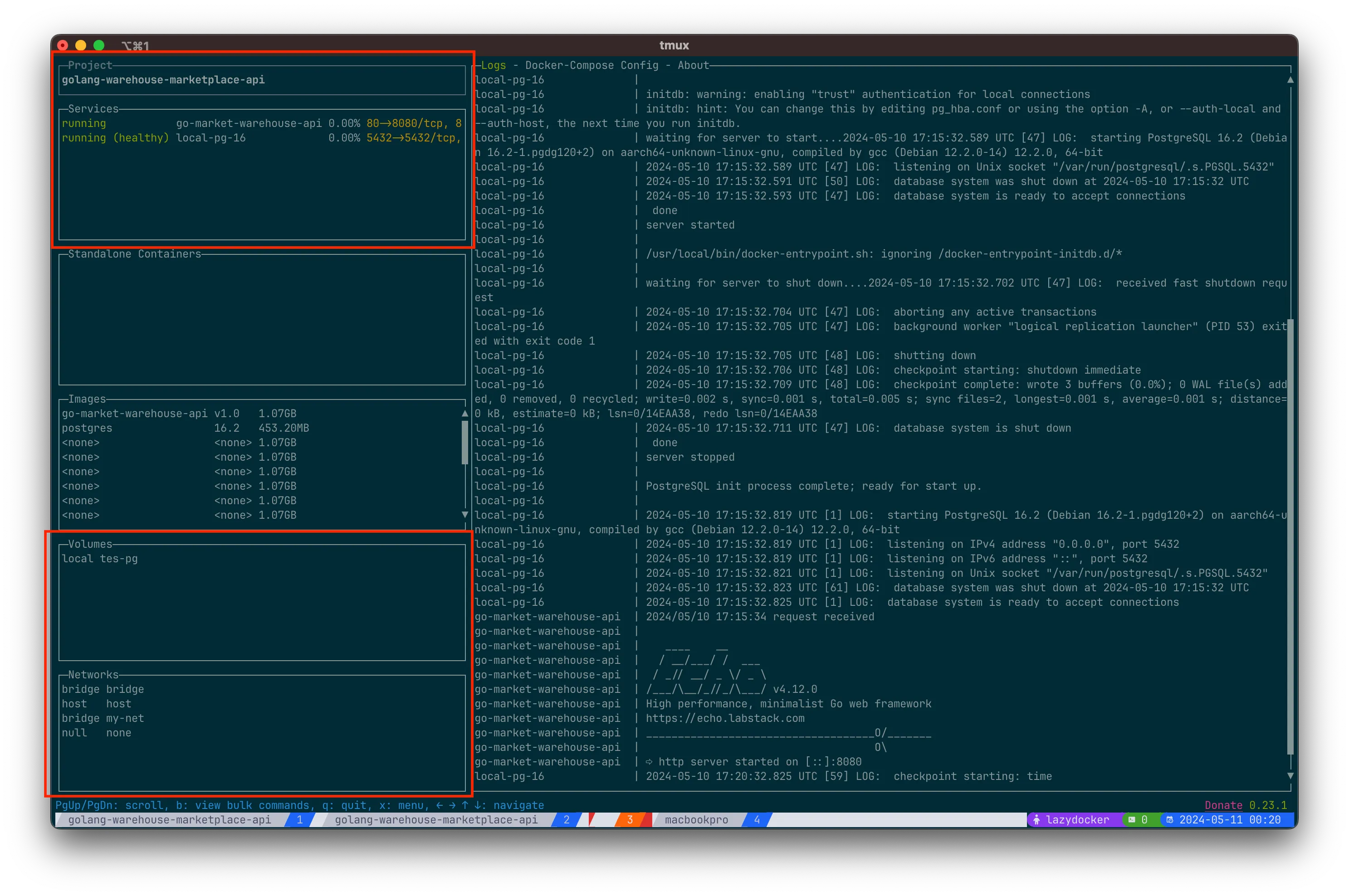Select the Logs tab

(494, 65)
